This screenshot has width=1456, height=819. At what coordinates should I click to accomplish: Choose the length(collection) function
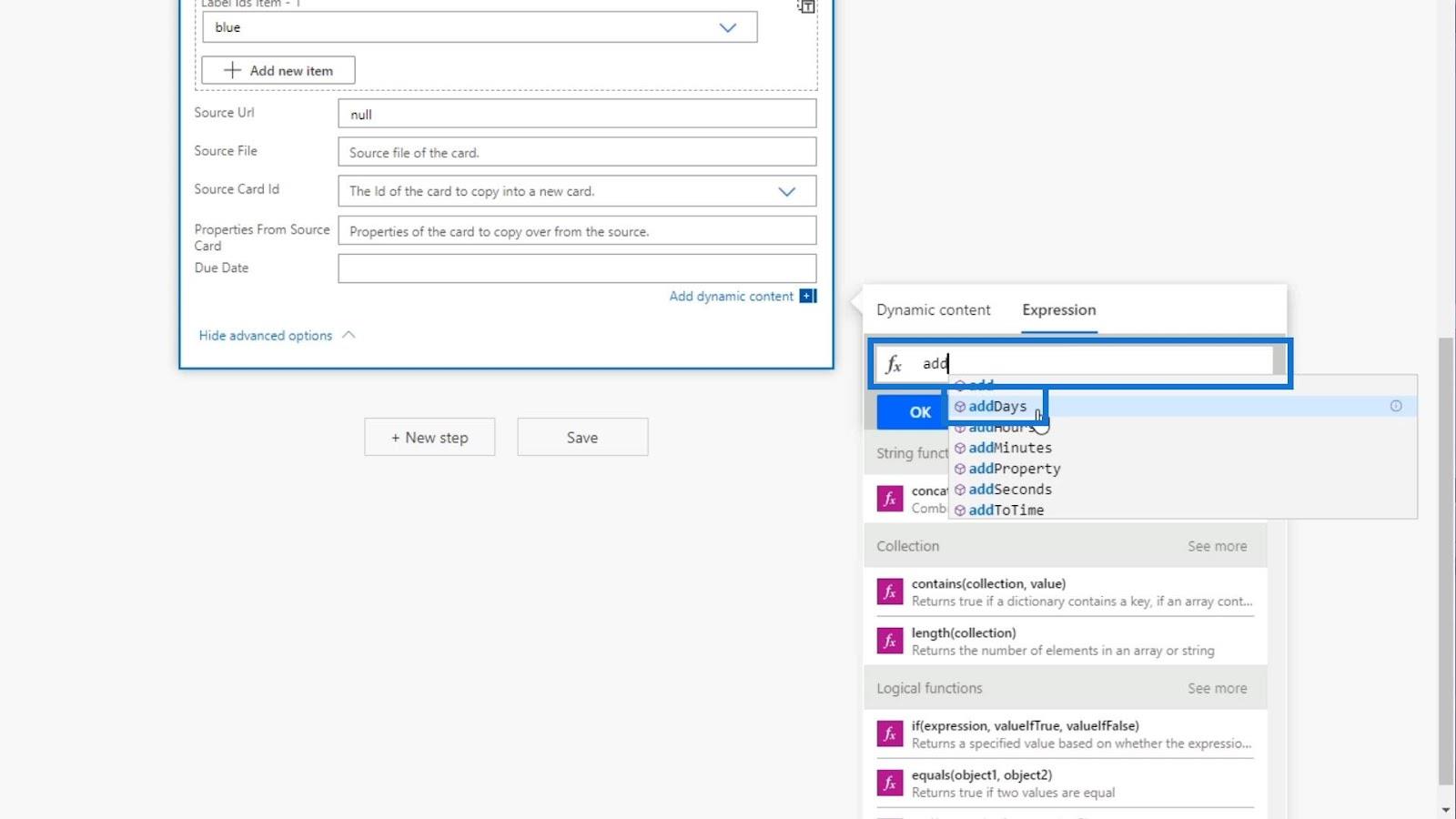pos(1066,642)
